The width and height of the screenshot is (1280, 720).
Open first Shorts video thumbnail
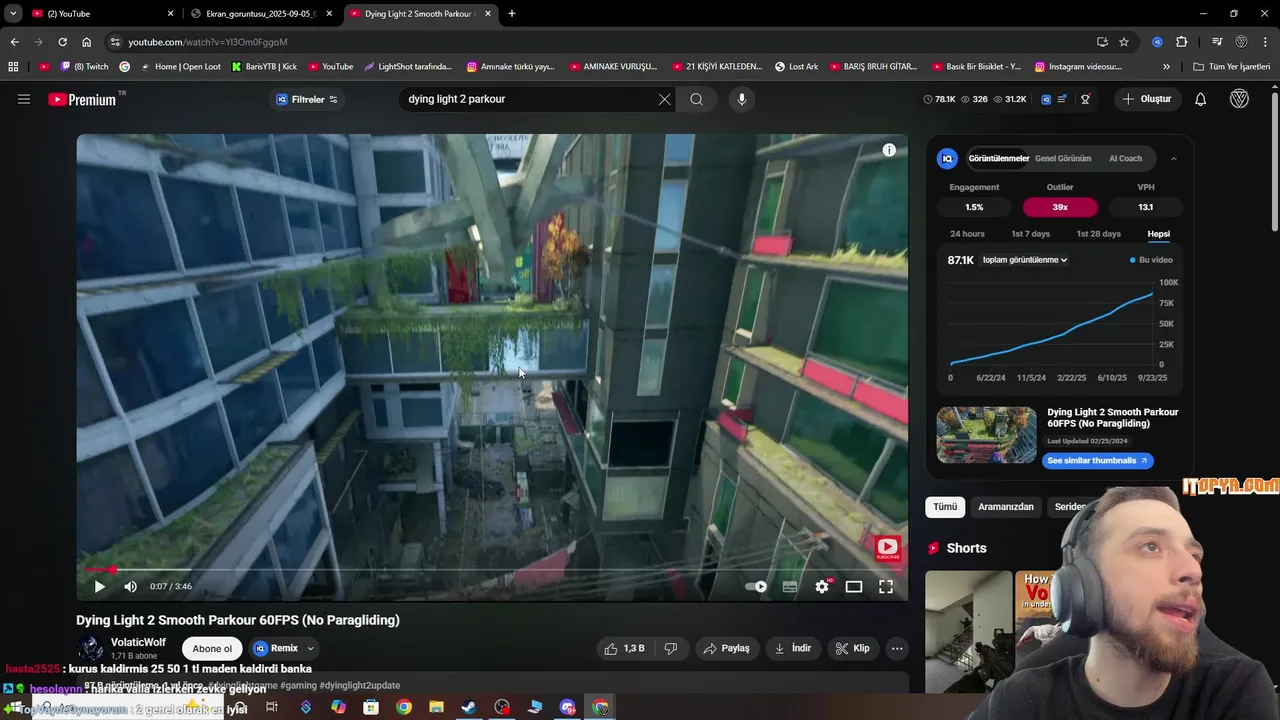tap(968, 630)
